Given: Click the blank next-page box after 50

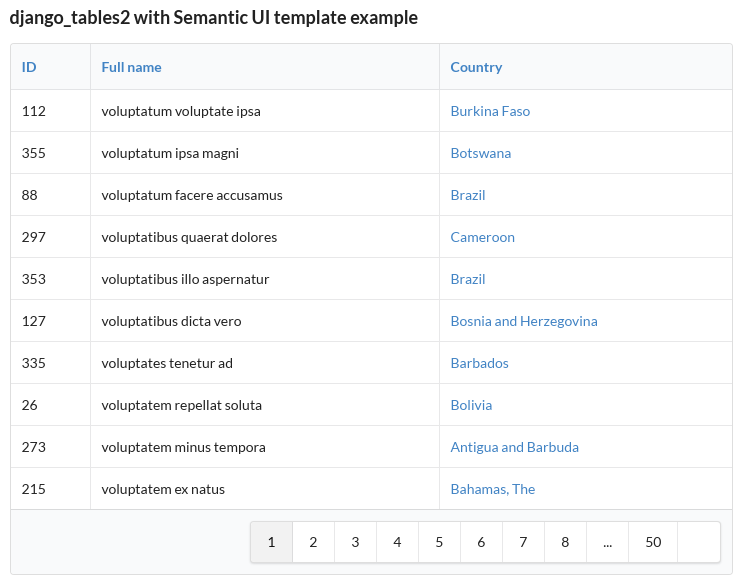Looking at the screenshot, I should pyautogui.click(x=699, y=542).
